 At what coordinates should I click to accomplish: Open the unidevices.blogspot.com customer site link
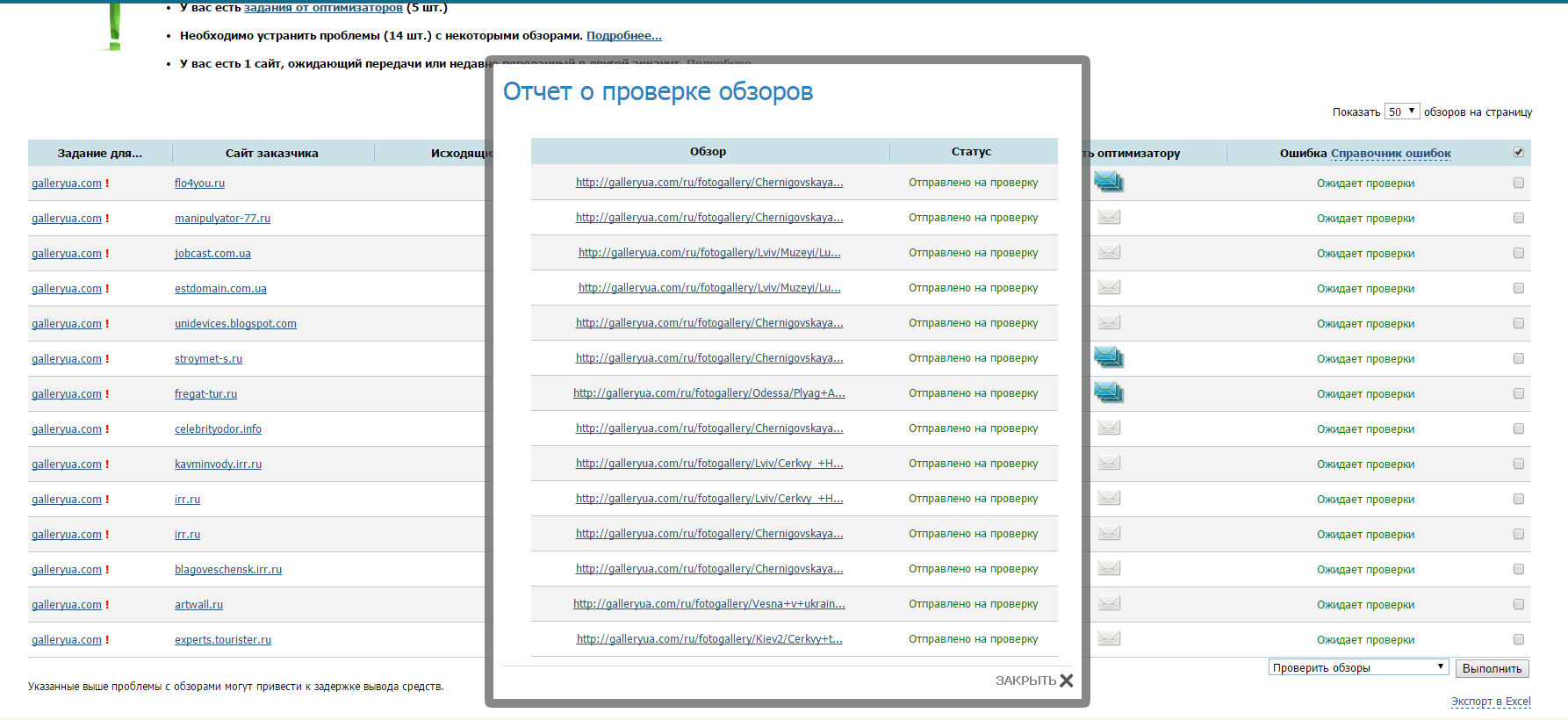[x=235, y=324]
